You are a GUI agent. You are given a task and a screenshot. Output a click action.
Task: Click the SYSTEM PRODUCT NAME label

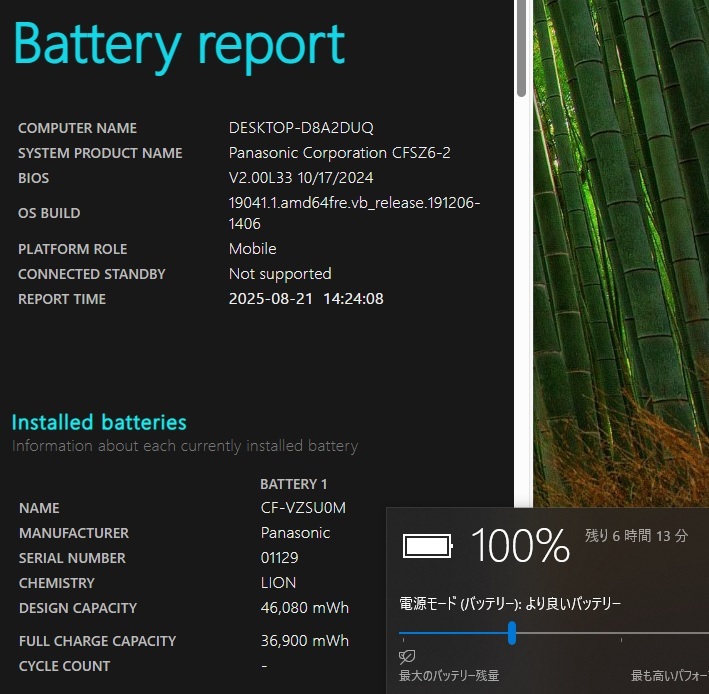point(100,153)
